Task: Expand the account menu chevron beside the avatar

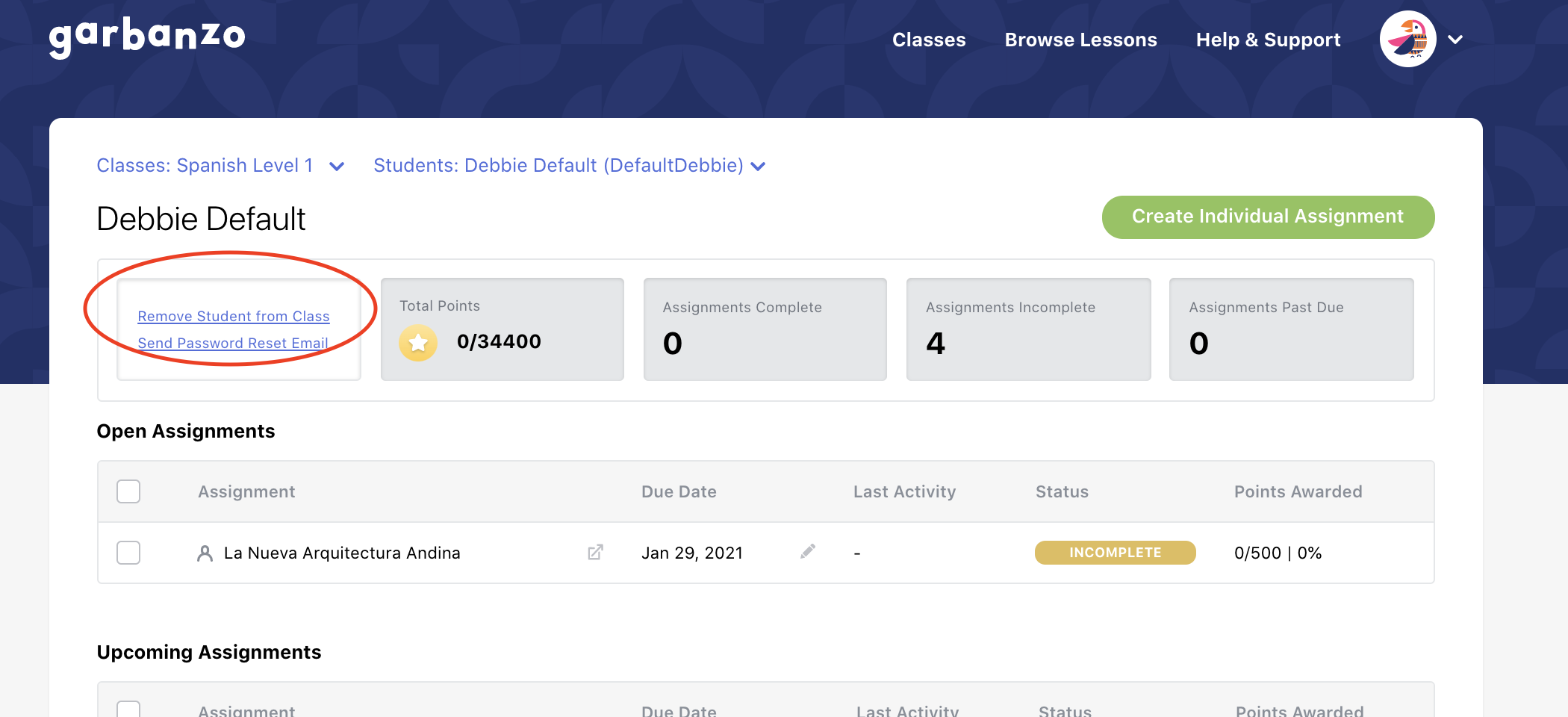Action: click(1455, 39)
